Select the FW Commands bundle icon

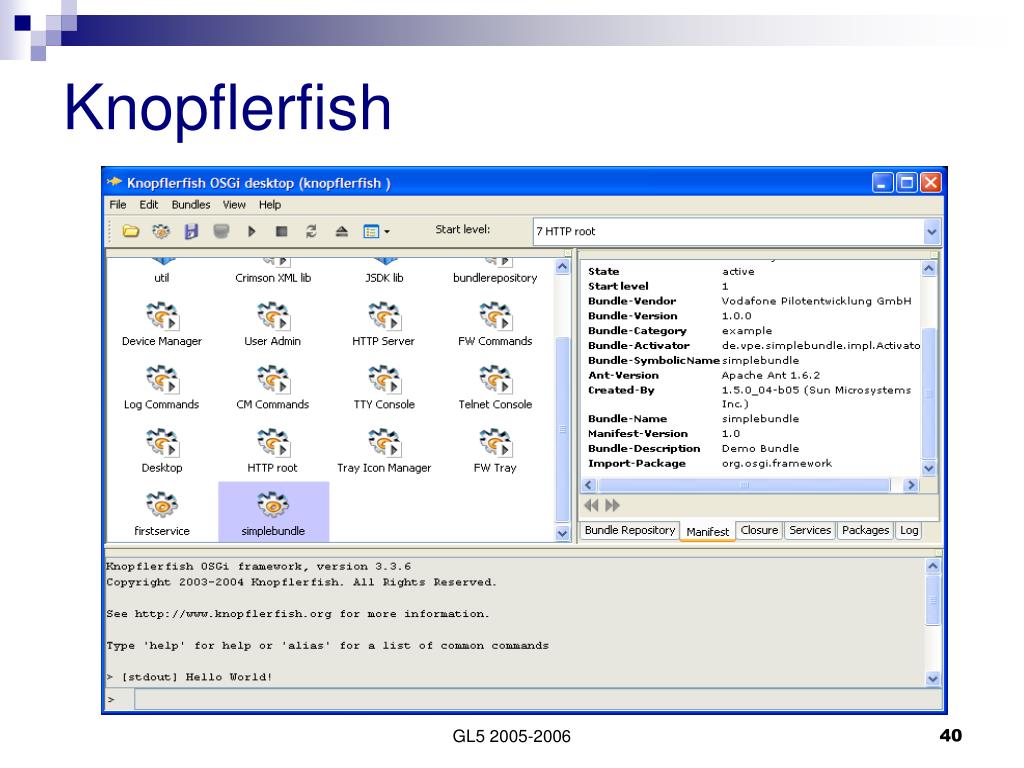(x=495, y=315)
